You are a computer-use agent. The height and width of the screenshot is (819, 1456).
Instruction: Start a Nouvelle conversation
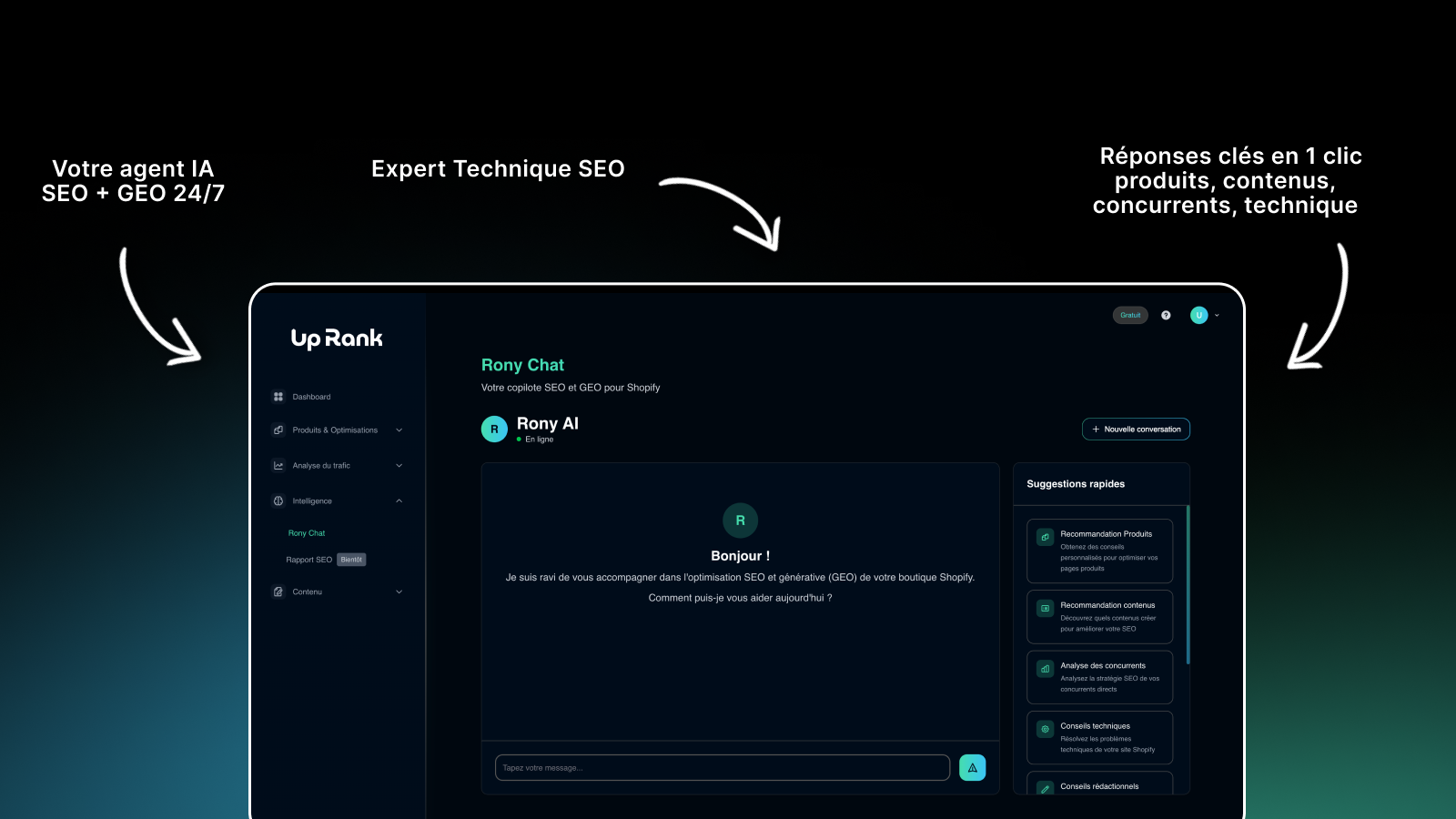(1136, 429)
